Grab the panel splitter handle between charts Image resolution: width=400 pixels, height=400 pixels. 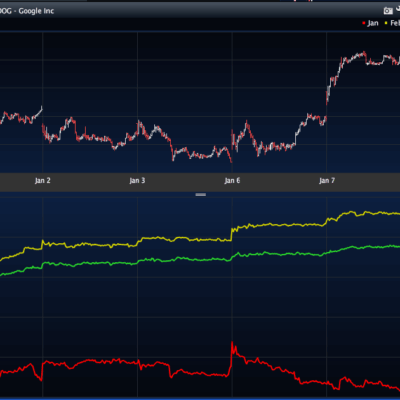point(200,194)
